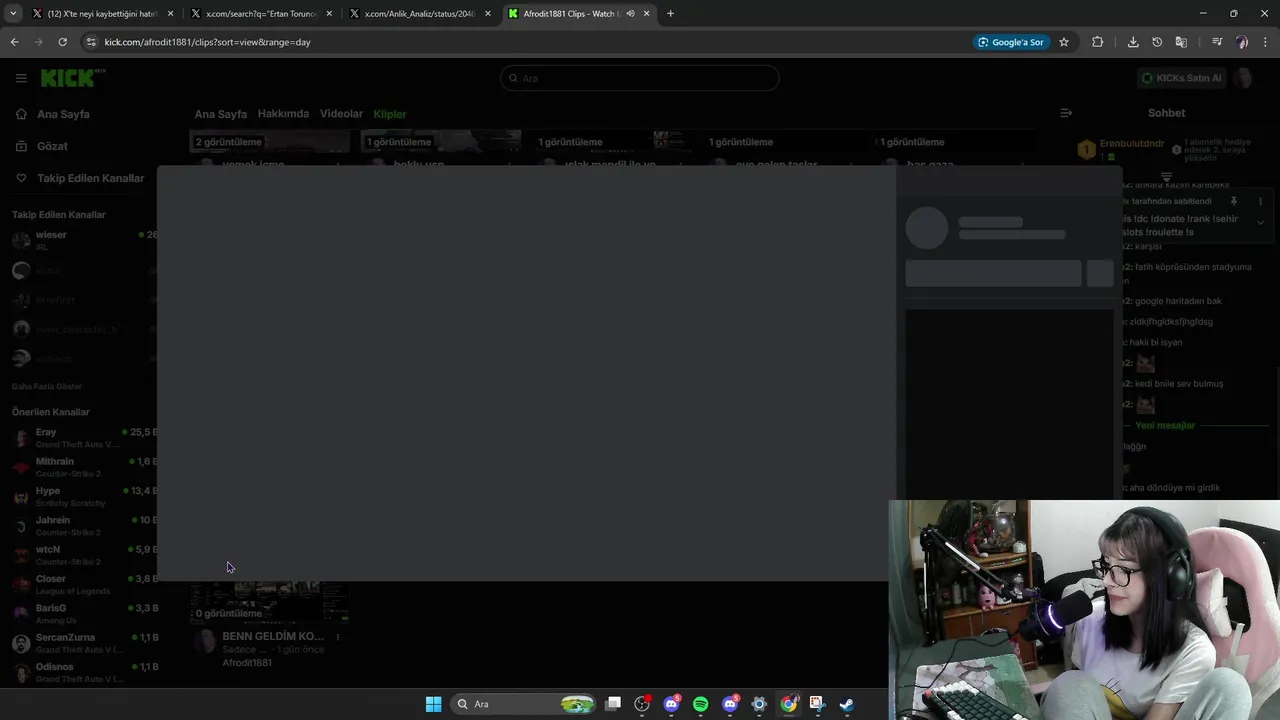The width and height of the screenshot is (1280, 720).
Task: Switch to the Hakkımda tab
Action: (x=283, y=114)
